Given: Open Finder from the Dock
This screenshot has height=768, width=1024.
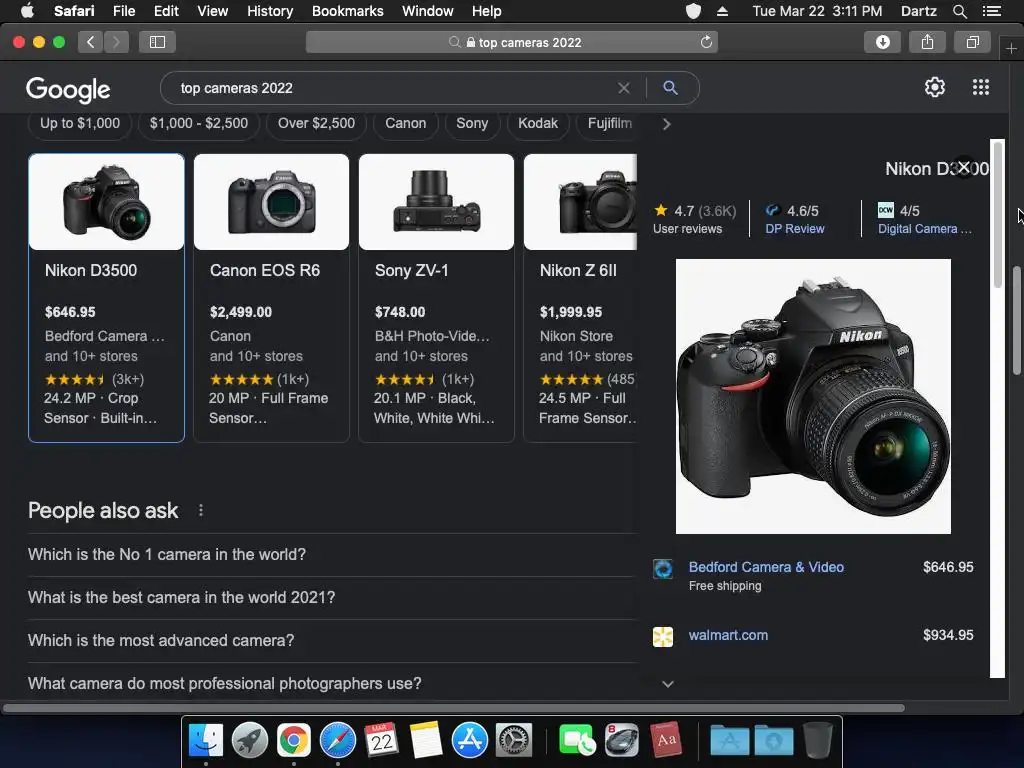Looking at the screenshot, I should tap(206, 740).
